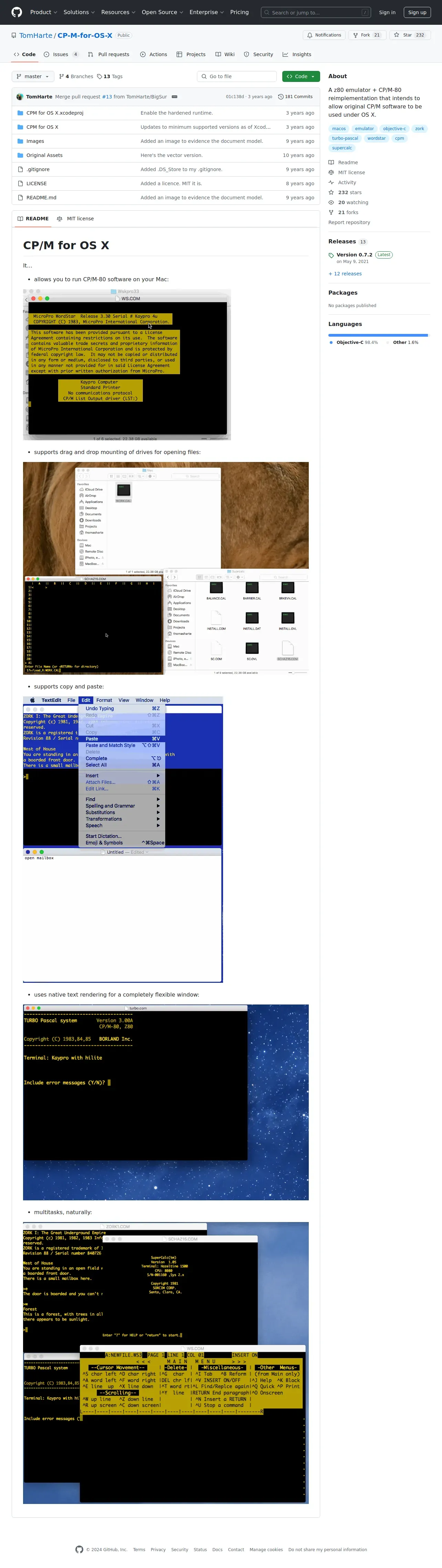442x1568 pixels.
Task: Click the Notifications bell button
Action: tap(324, 35)
